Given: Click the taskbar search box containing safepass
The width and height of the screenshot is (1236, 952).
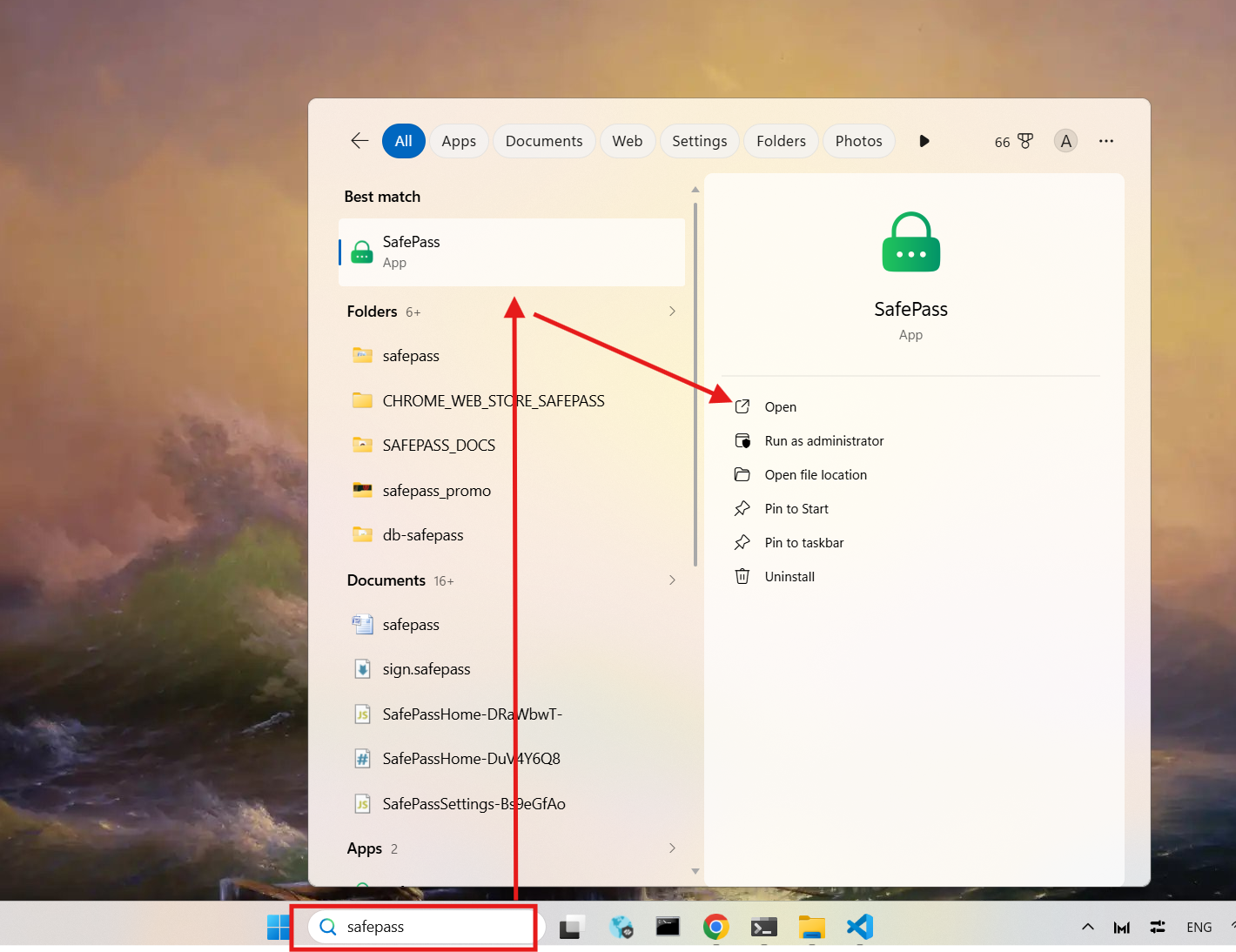Looking at the screenshot, I should pyautogui.click(x=427, y=927).
